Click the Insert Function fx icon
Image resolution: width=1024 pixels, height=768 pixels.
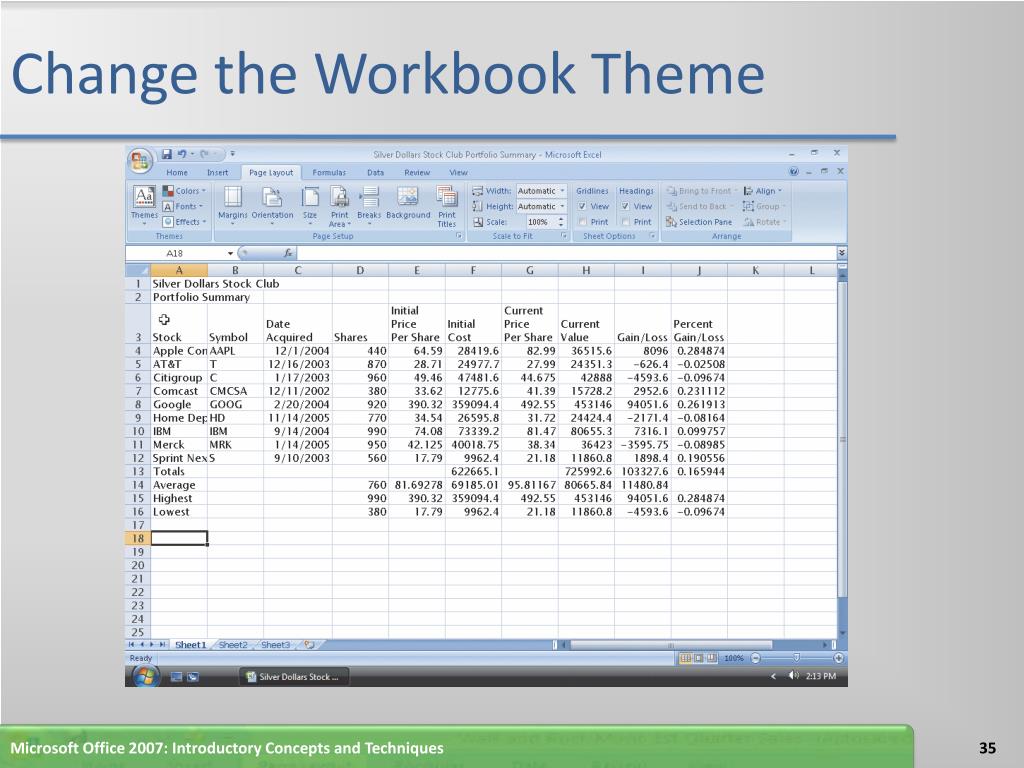click(x=288, y=253)
